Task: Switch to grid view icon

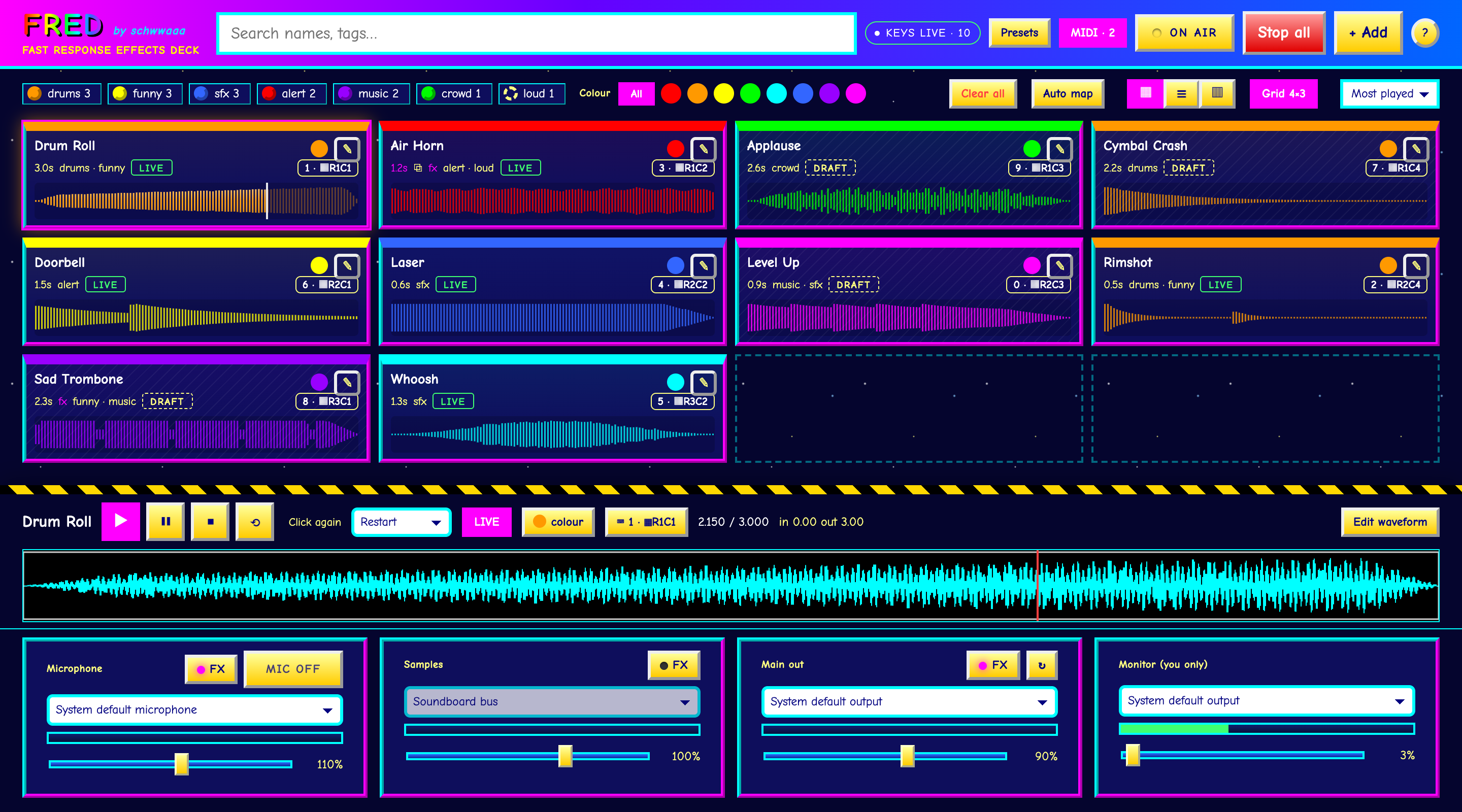Action: (x=1145, y=93)
